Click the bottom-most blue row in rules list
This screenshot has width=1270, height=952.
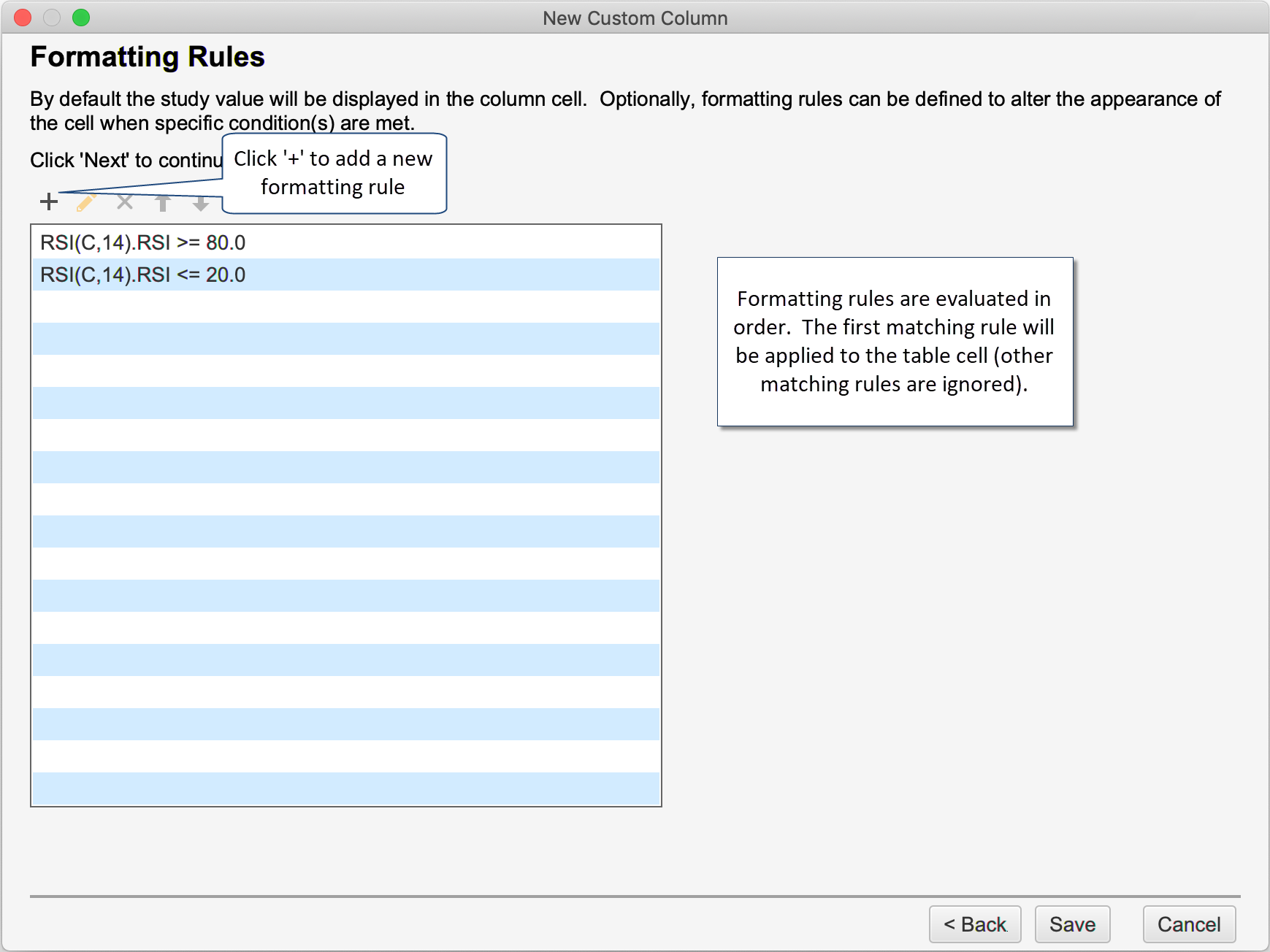tap(345, 788)
